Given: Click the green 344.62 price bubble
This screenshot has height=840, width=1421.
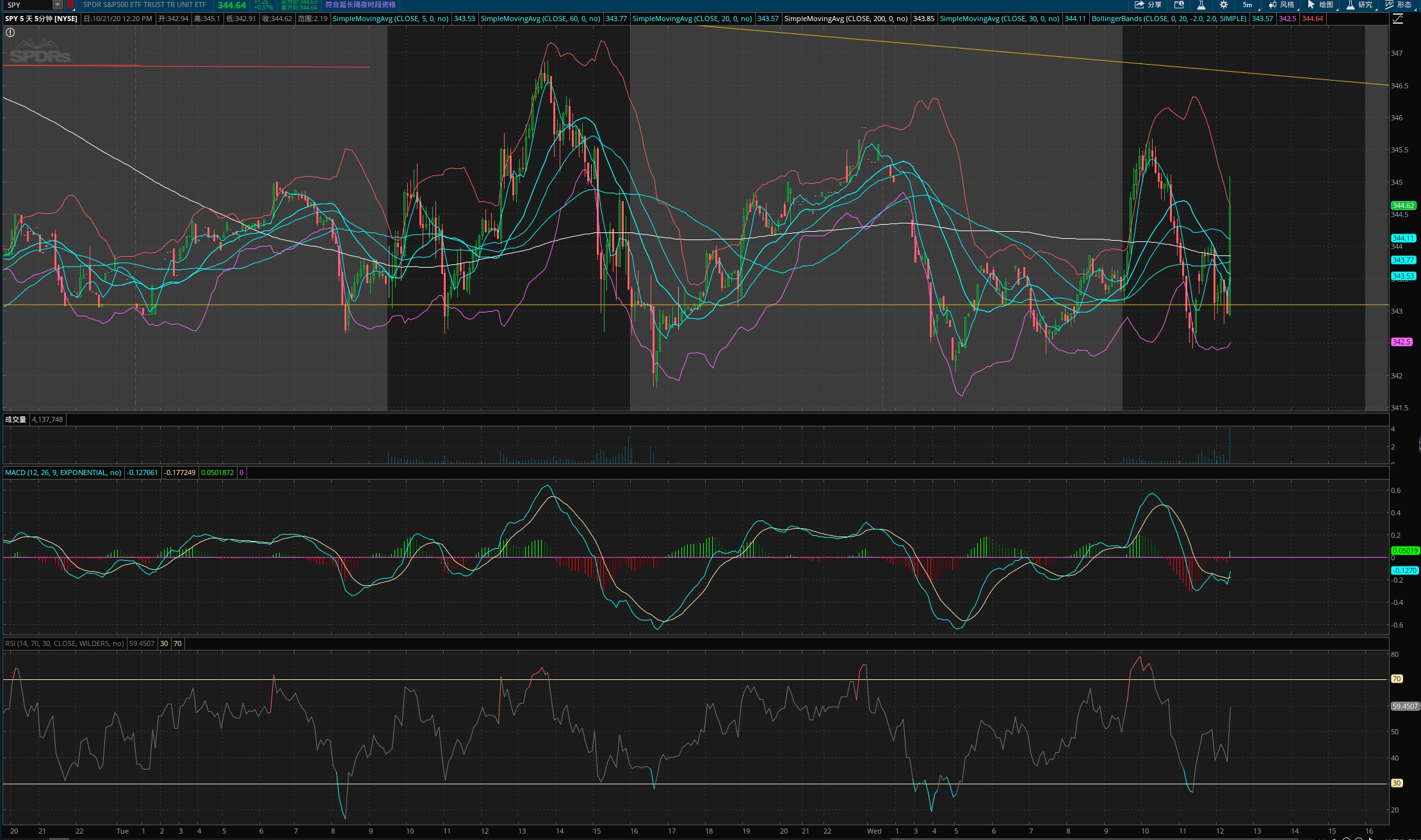Looking at the screenshot, I should [1403, 206].
